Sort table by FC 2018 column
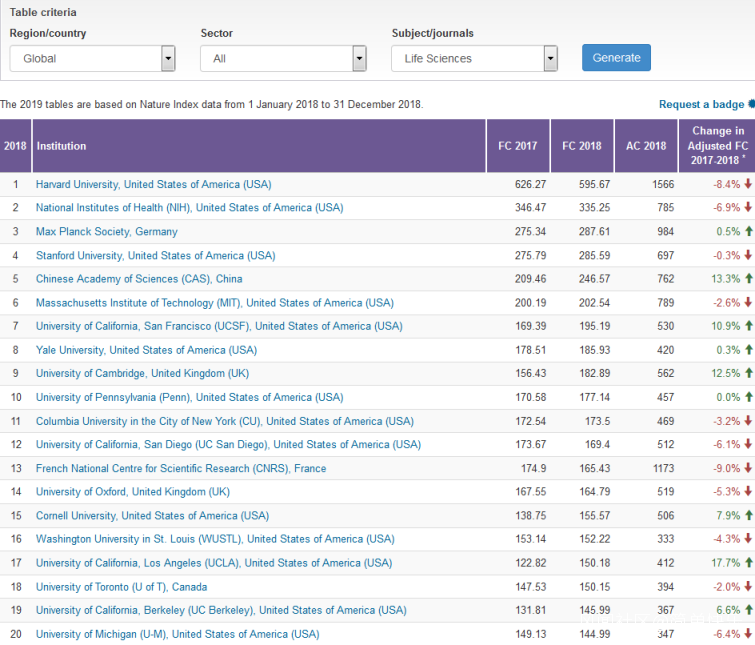755x645 pixels. click(581, 146)
